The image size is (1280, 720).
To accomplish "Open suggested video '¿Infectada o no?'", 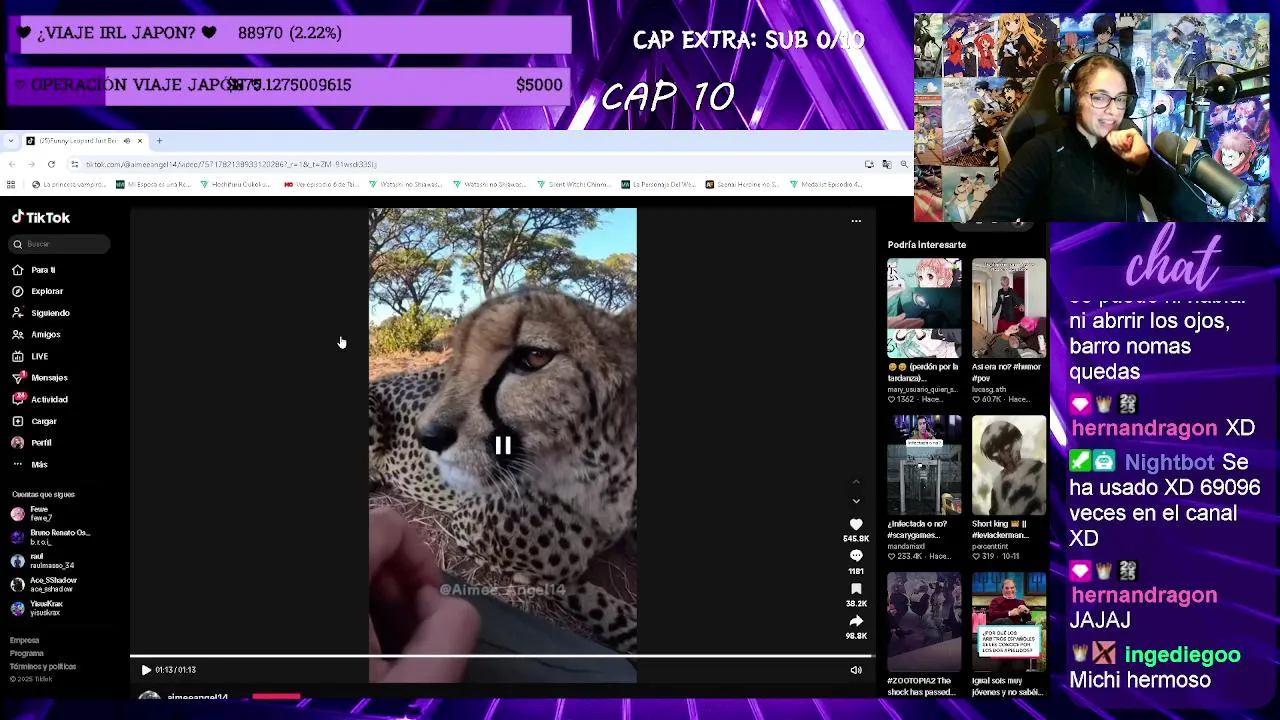I will click(924, 465).
